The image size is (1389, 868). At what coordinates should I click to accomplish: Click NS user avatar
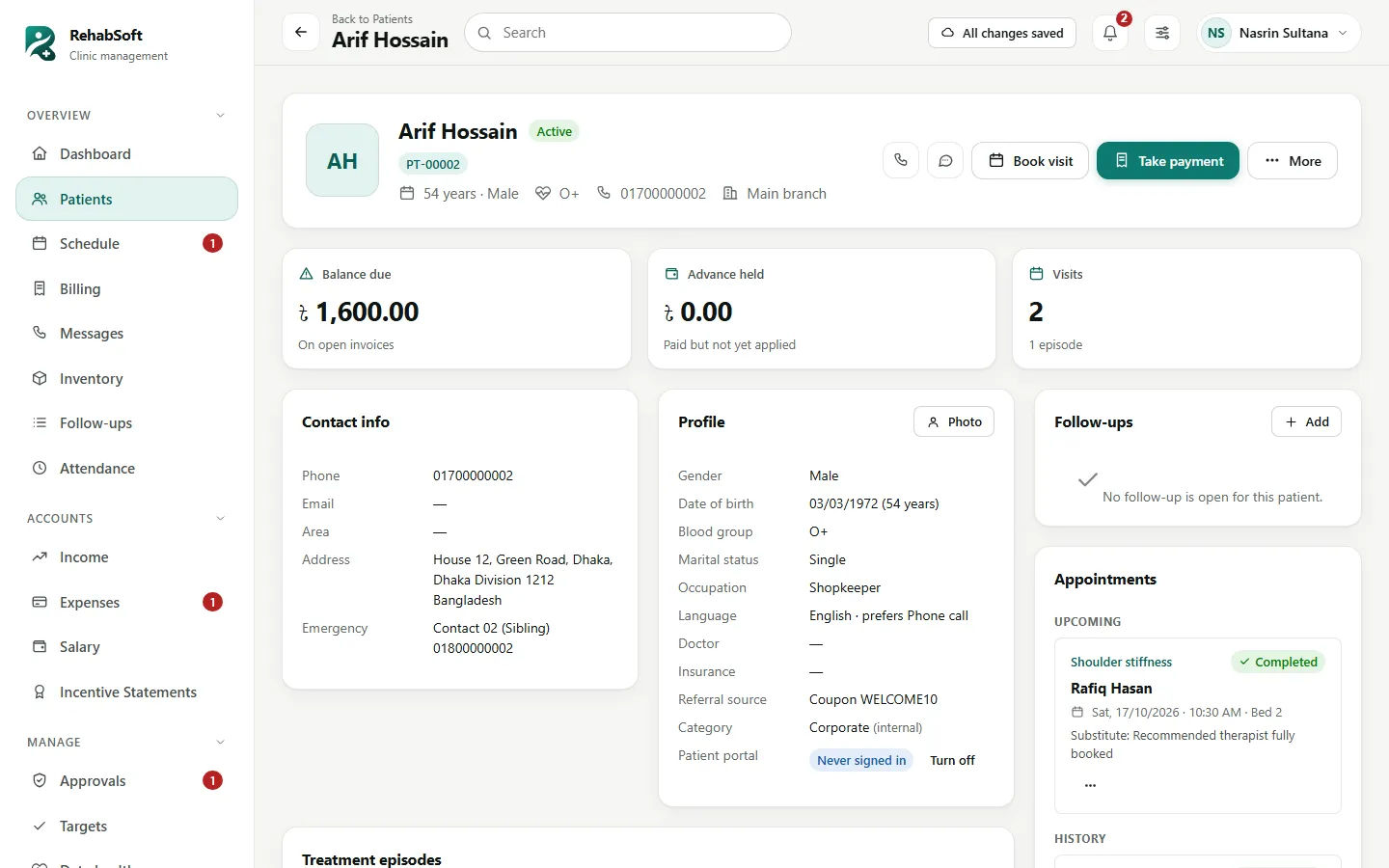pyautogui.click(x=1216, y=33)
